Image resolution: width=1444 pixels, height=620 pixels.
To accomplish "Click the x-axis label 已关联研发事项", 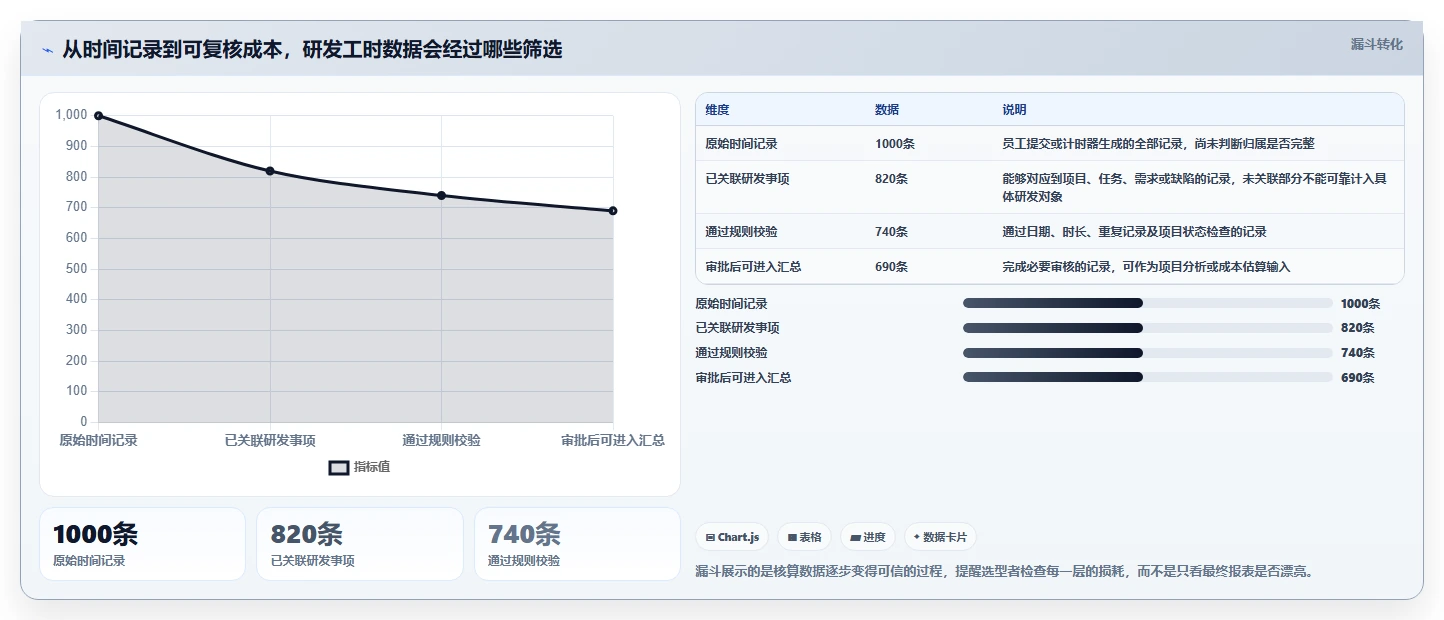I will coord(270,441).
